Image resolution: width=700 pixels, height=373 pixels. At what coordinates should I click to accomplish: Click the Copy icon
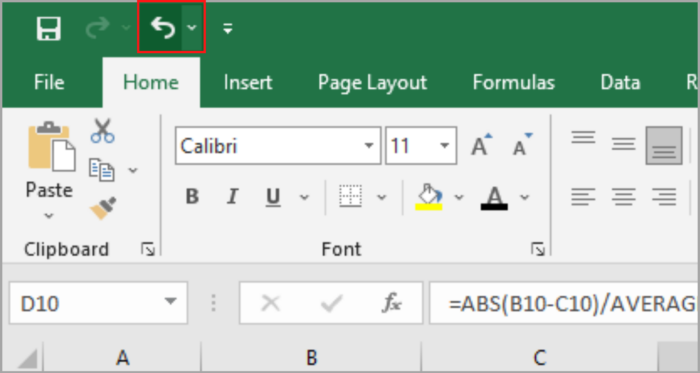pos(102,170)
